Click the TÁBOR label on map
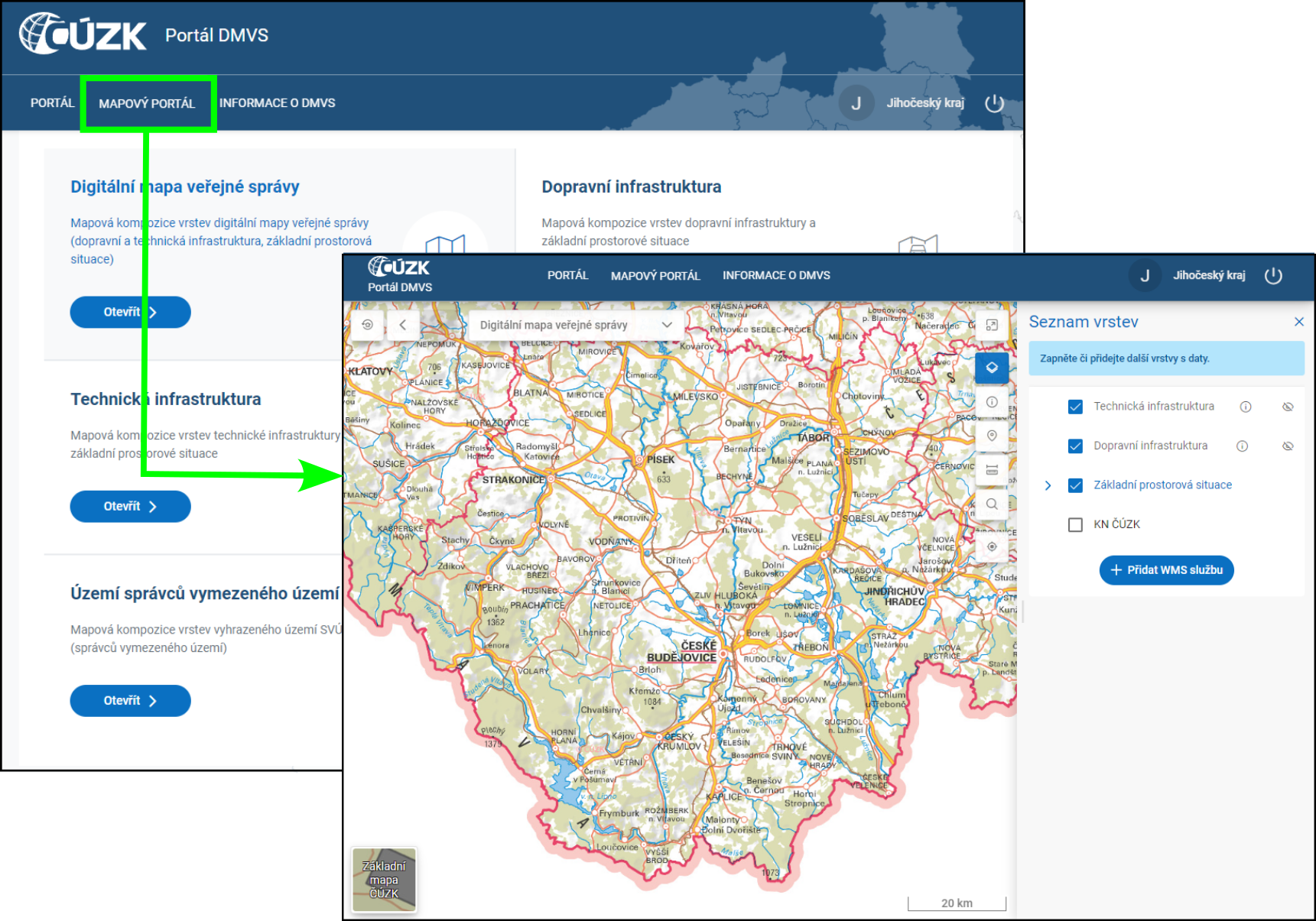 813,438
